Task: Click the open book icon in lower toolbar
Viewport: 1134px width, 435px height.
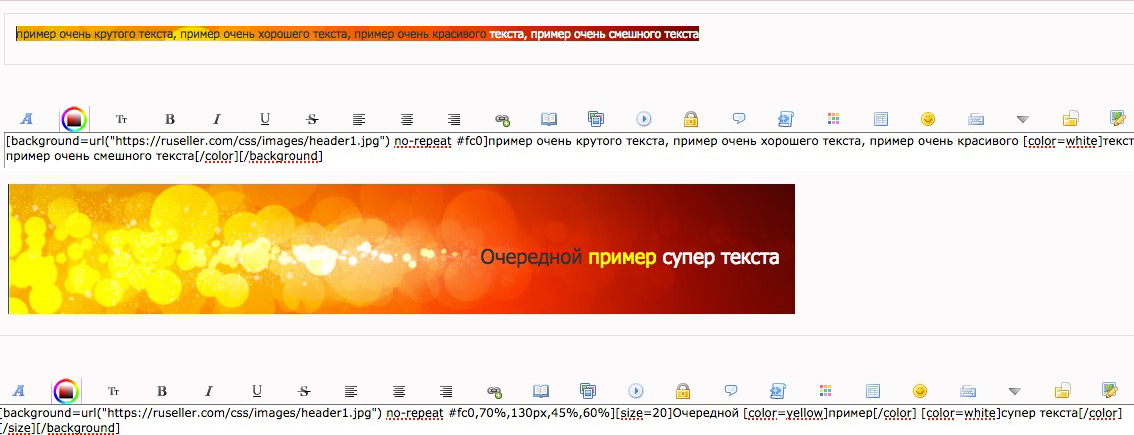Action: tap(541, 391)
